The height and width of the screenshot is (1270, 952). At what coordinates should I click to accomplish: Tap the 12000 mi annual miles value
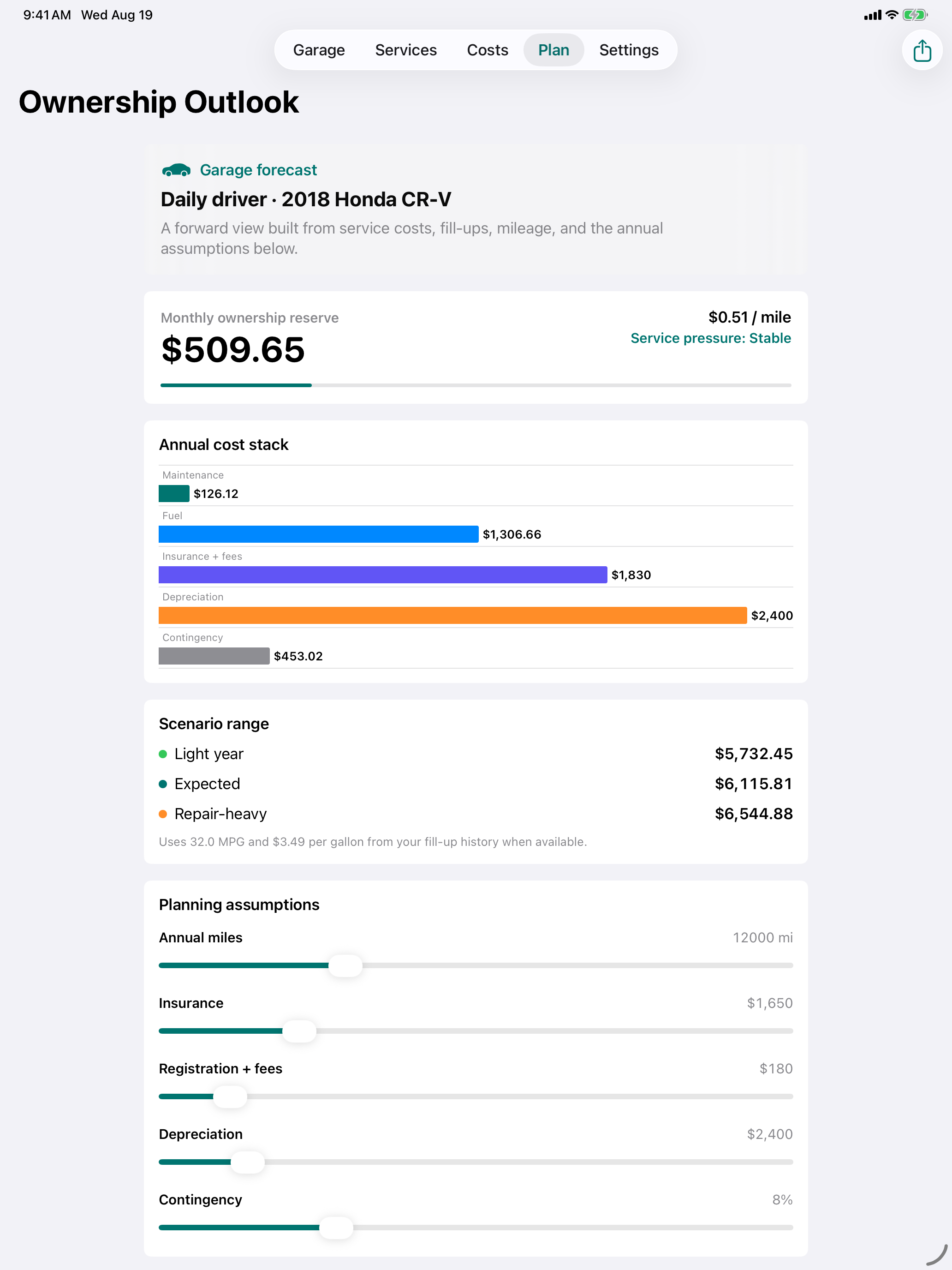[x=762, y=938]
